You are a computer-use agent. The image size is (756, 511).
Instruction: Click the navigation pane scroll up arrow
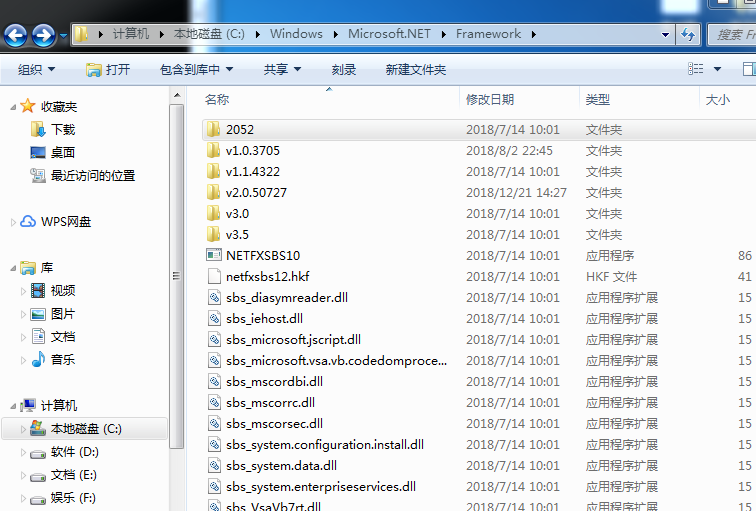point(177,95)
